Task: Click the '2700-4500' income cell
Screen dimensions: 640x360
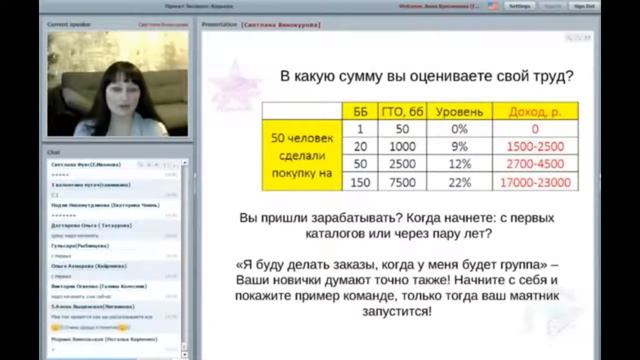Action: pyautogui.click(x=535, y=164)
